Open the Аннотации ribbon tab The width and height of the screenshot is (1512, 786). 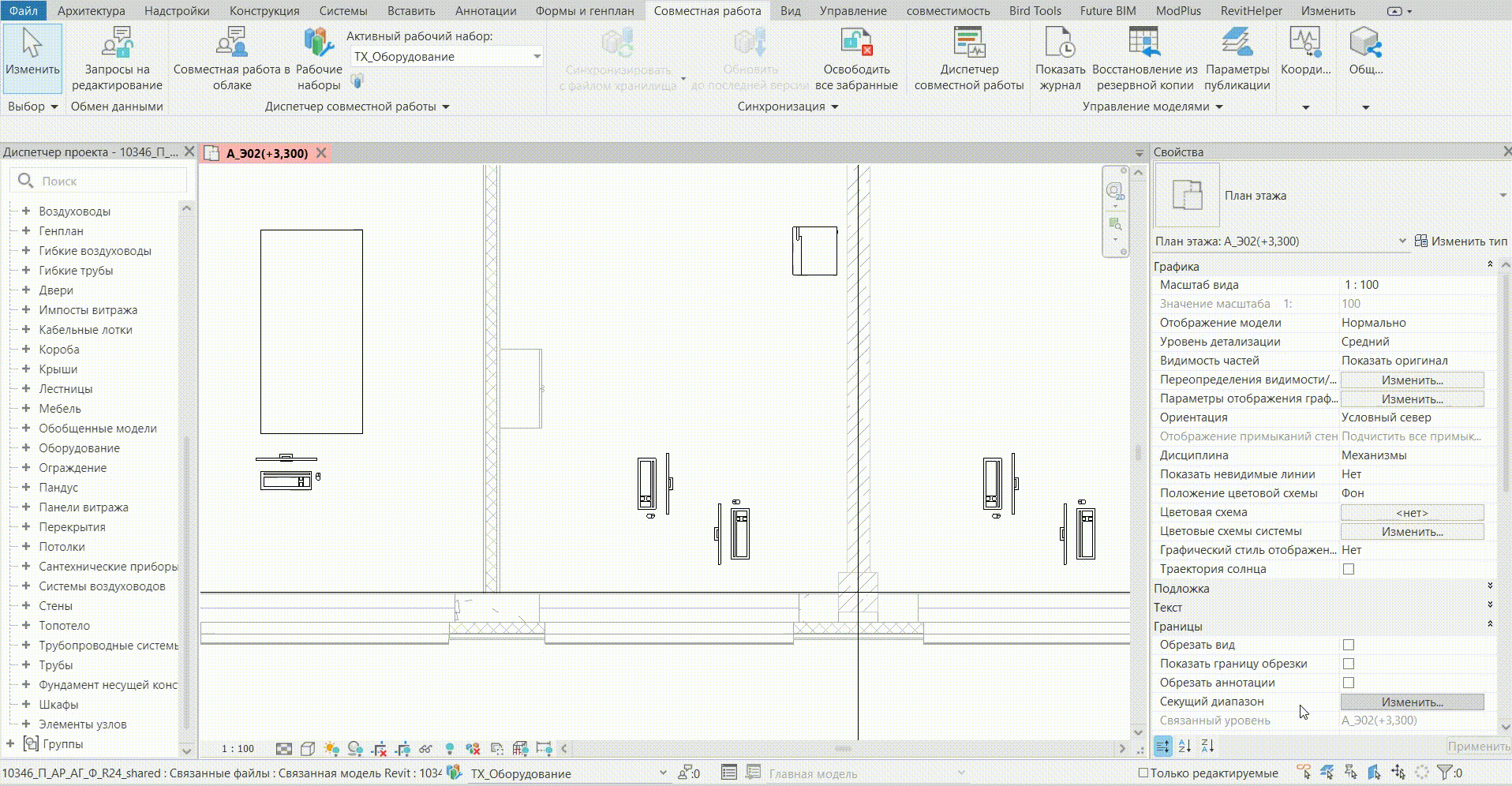tap(486, 11)
